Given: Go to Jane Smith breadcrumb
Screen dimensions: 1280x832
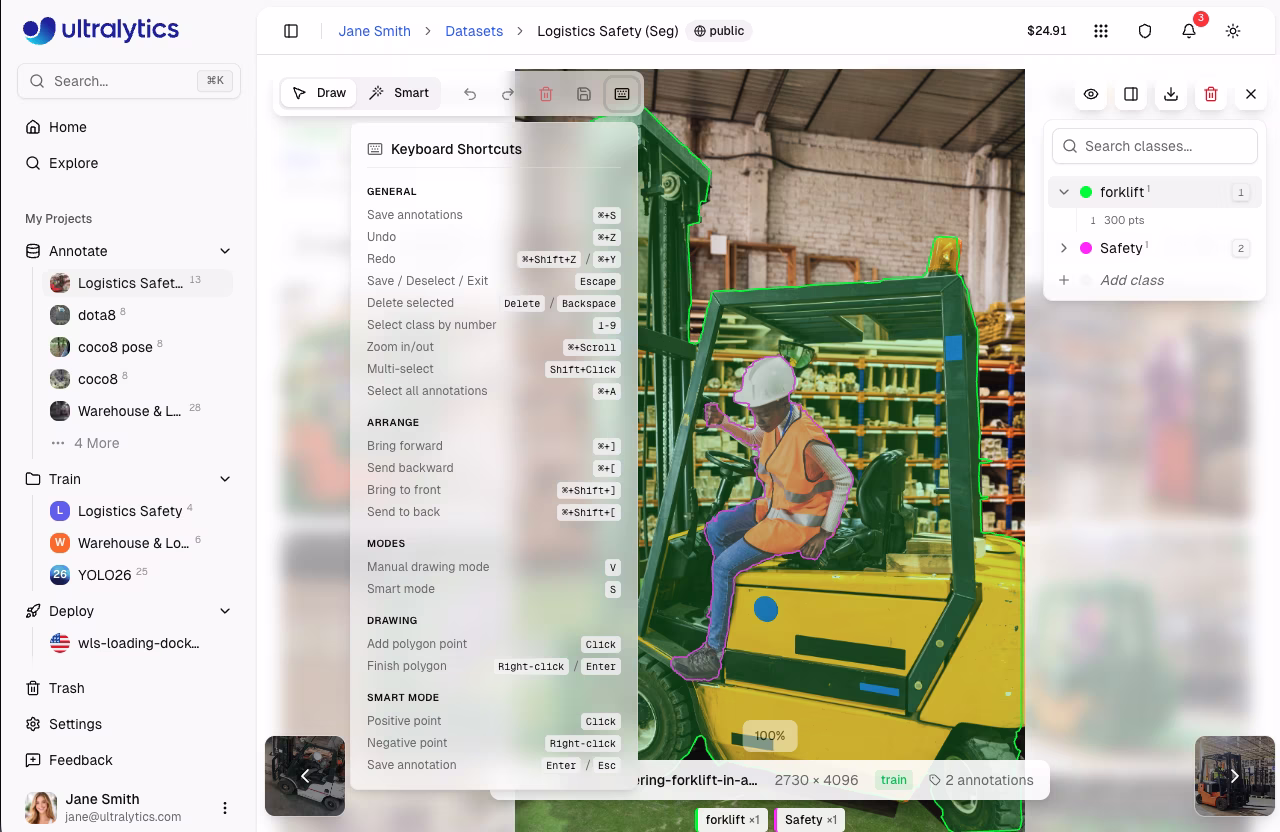Looking at the screenshot, I should click(x=375, y=31).
